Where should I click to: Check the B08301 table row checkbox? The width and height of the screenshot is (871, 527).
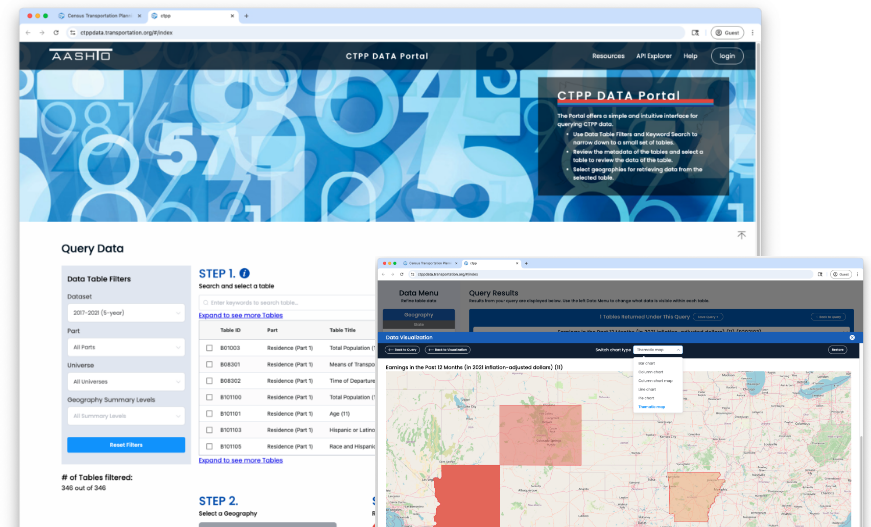coord(209,364)
